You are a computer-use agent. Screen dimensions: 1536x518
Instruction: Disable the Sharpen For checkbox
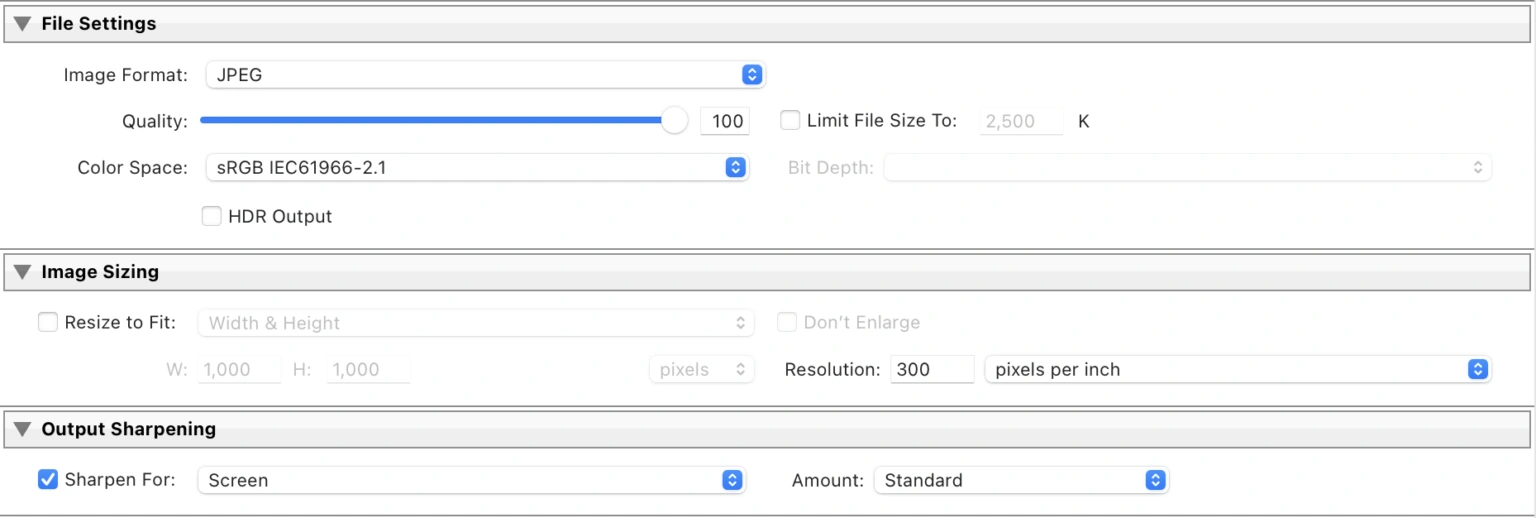click(47, 480)
